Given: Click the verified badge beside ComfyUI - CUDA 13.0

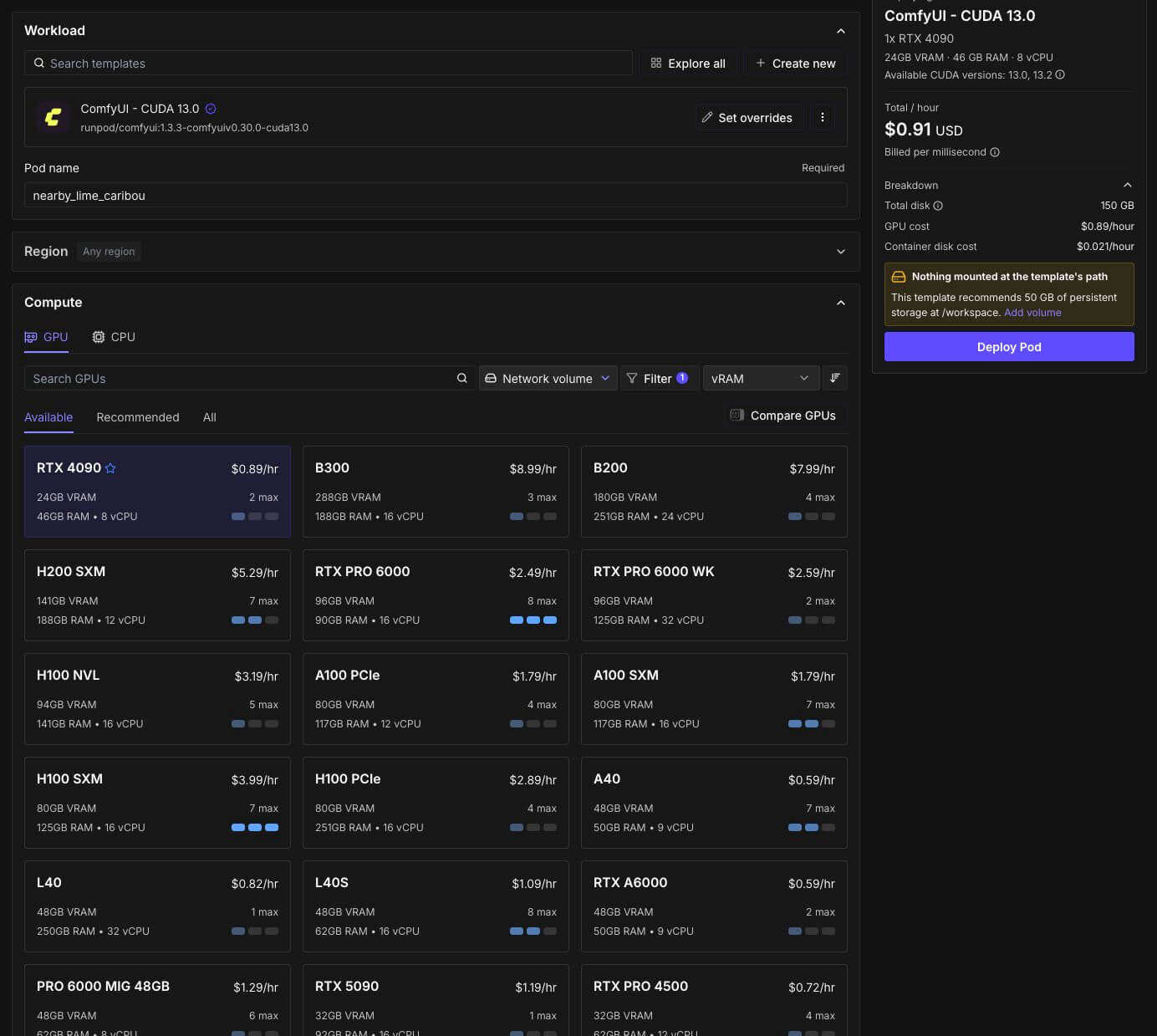Looking at the screenshot, I should coord(211,109).
